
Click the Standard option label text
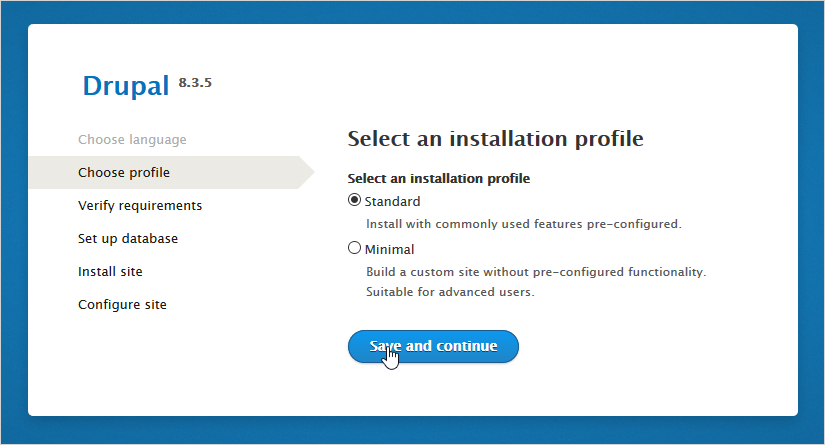pyautogui.click(x=393, y=202)
